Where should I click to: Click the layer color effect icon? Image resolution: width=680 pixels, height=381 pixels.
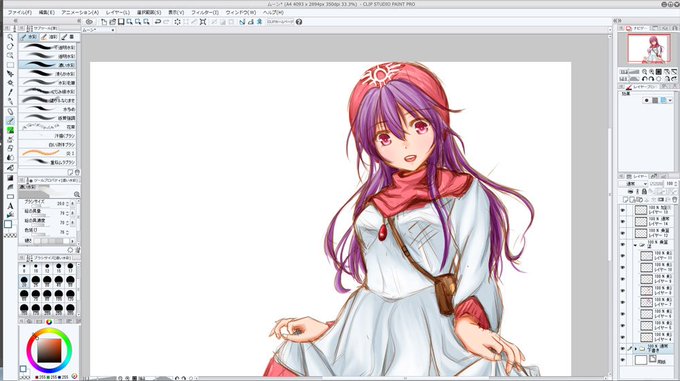(663, 100)
